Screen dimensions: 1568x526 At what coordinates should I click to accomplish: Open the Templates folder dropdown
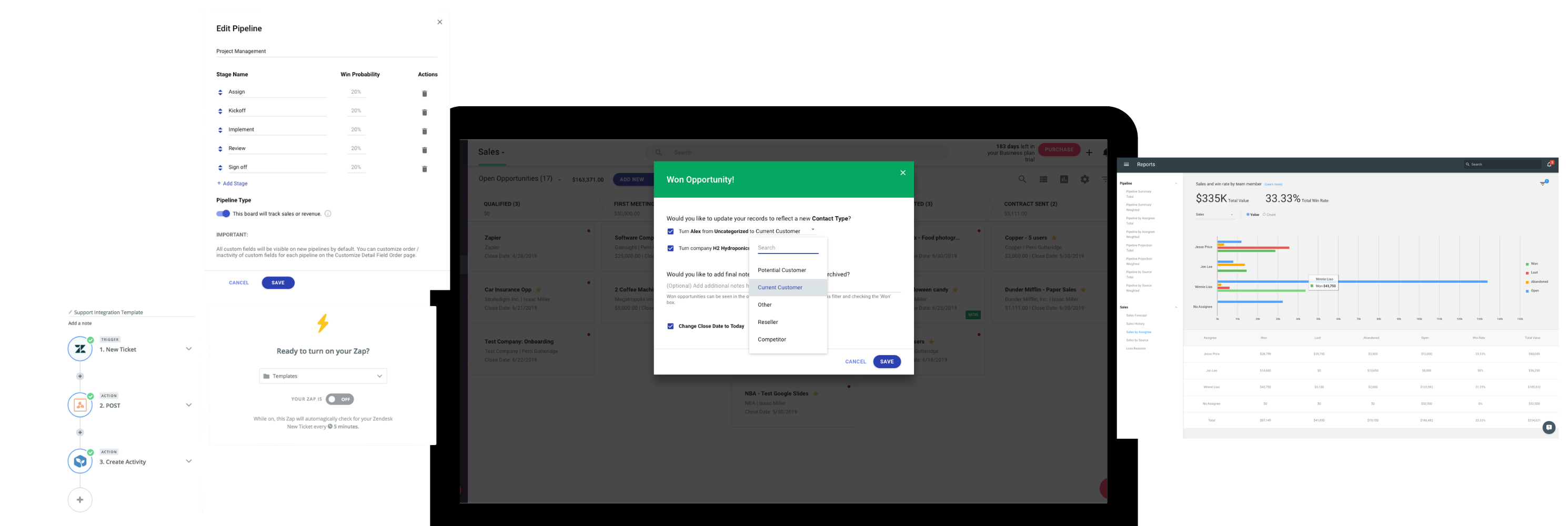coord(323,376)
